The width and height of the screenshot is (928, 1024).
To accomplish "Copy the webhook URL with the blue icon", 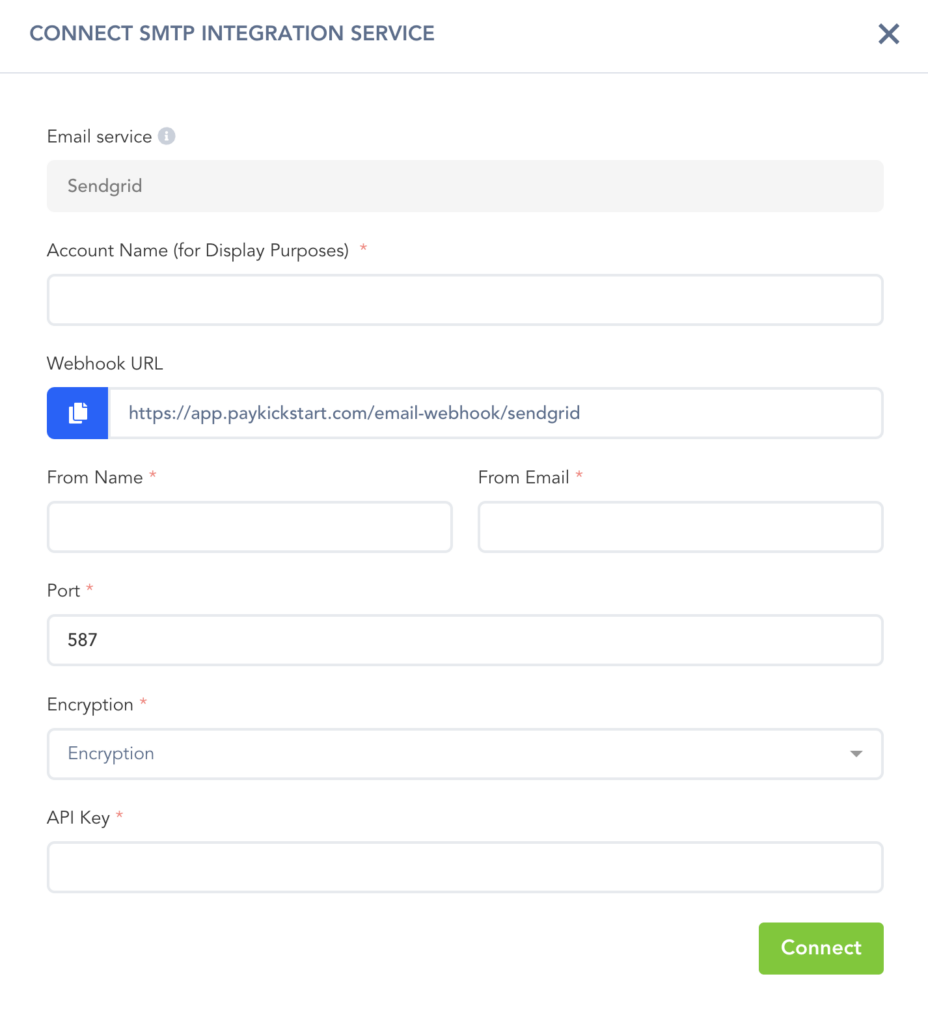I will coord(77,413).
